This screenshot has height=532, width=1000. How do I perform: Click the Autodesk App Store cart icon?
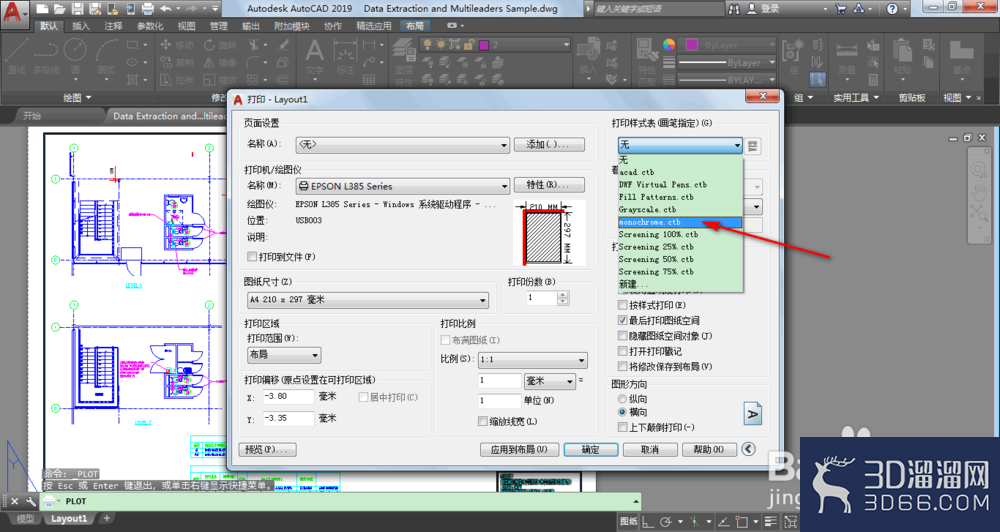coord(841,9)
